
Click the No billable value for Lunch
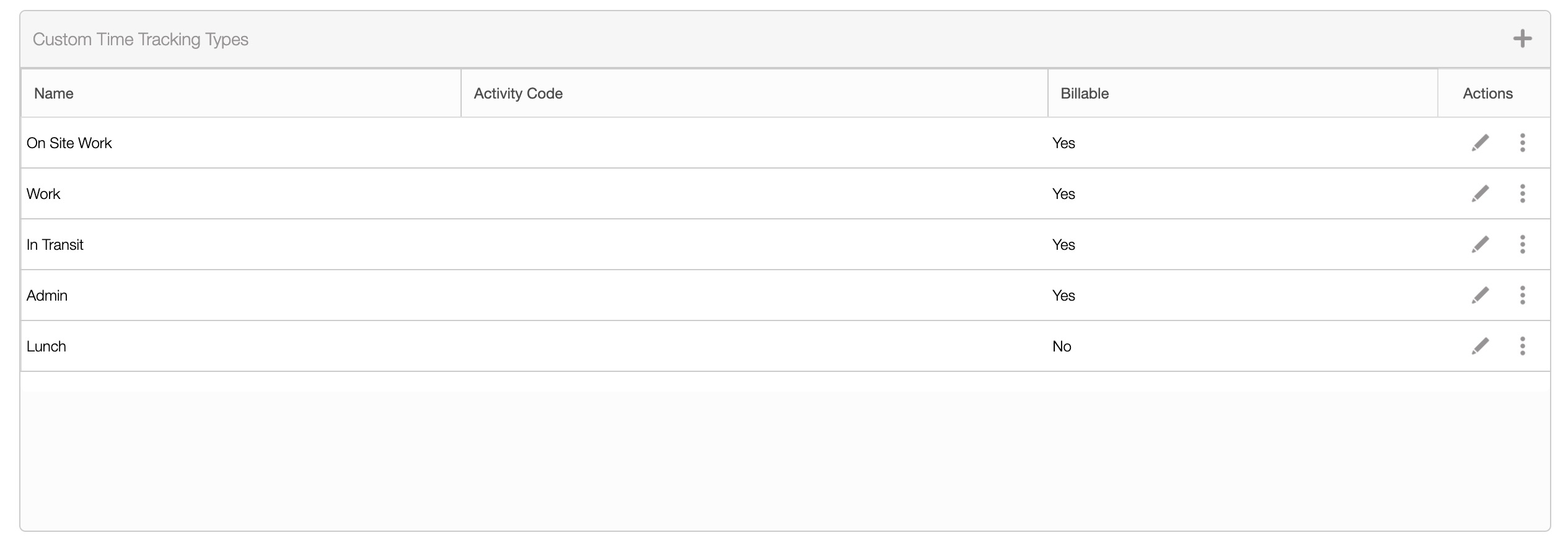pos(1062,347)
